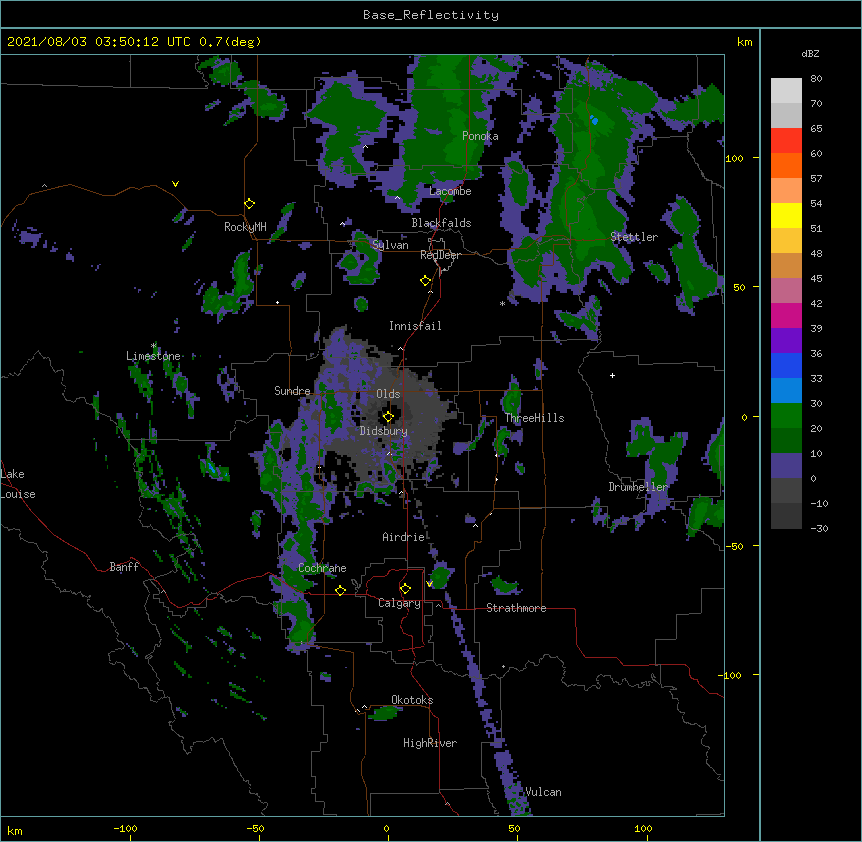The height and width of the screenshot is (842, 862).
Task: Click the Didsbury label
Action: (384, 431)
